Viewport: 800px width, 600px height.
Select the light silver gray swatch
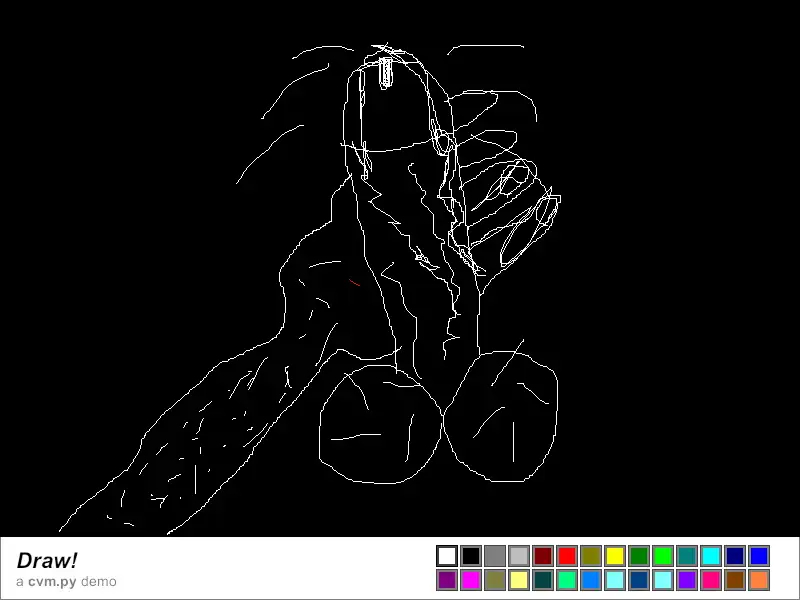click(x=519, y=556)
